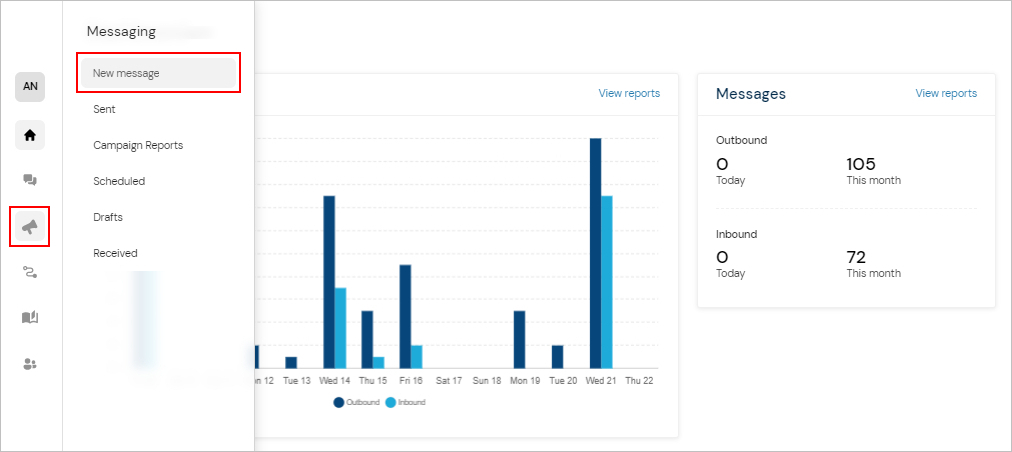The height and width of the screenshot is (452, 1012).
Task: Toggle the Outbound legend swatch
Action: coord(339,402)
